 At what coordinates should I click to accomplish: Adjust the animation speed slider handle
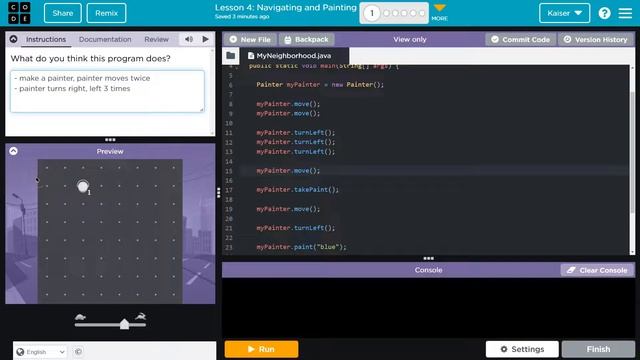click(124, 324)
